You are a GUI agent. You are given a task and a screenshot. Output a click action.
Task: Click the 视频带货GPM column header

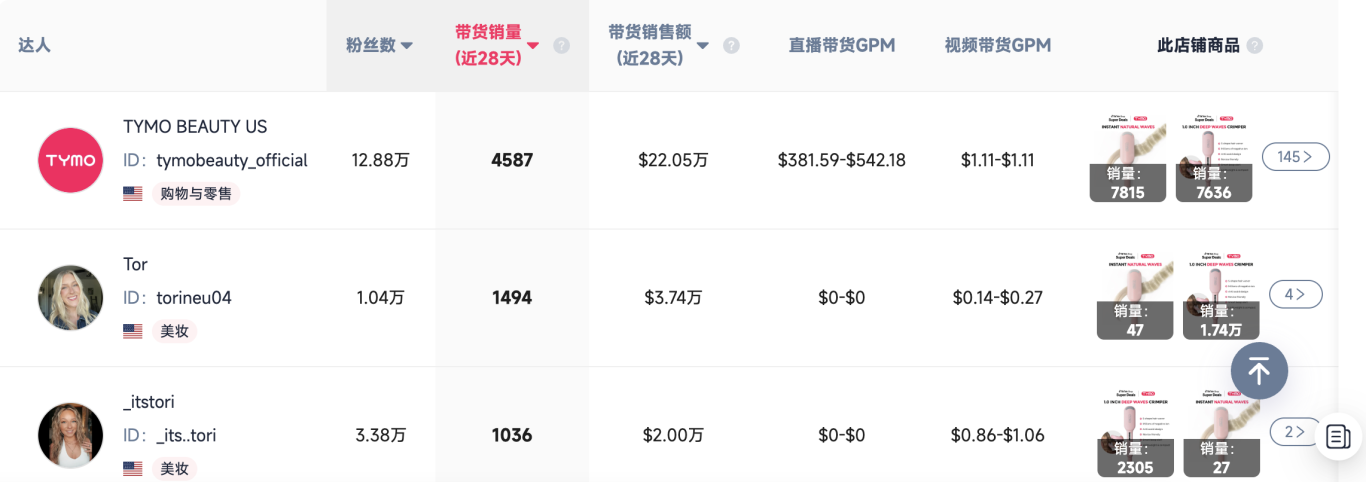pyautogui.click(x=997, y=45)
